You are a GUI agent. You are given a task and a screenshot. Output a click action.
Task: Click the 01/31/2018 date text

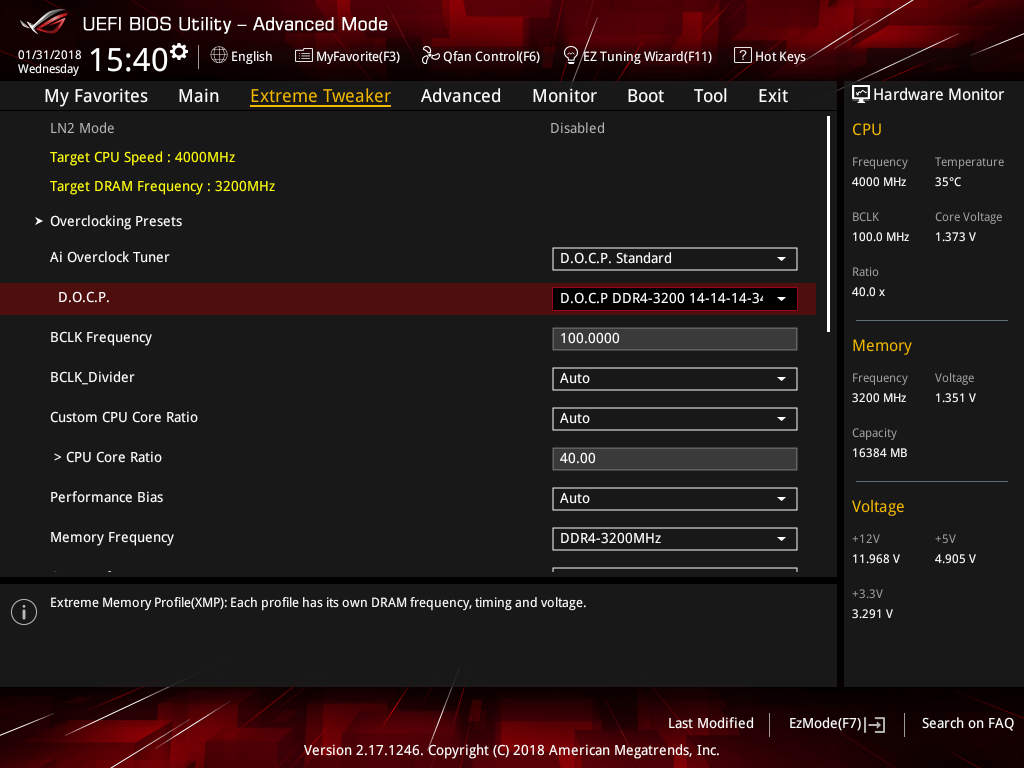(x=50, y=55)
